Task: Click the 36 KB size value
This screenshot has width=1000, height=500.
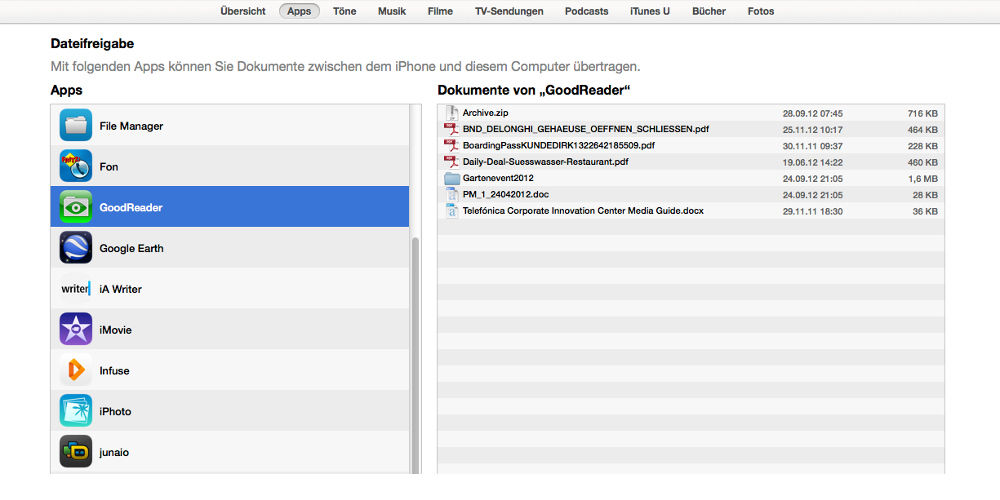Action: point(925,212)
